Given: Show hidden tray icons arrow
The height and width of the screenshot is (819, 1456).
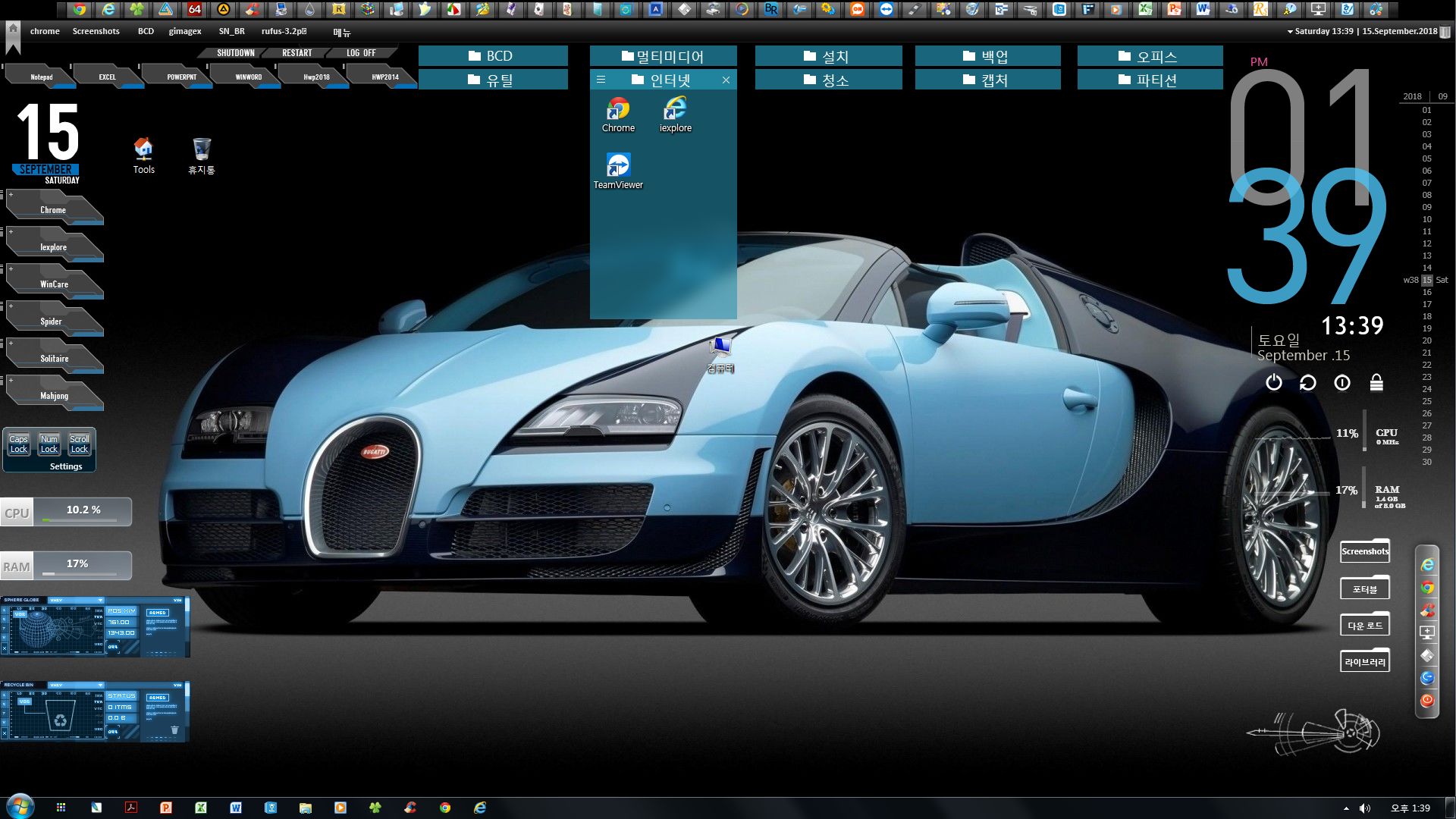Looking at the screenshot, I should (1346, 808).
